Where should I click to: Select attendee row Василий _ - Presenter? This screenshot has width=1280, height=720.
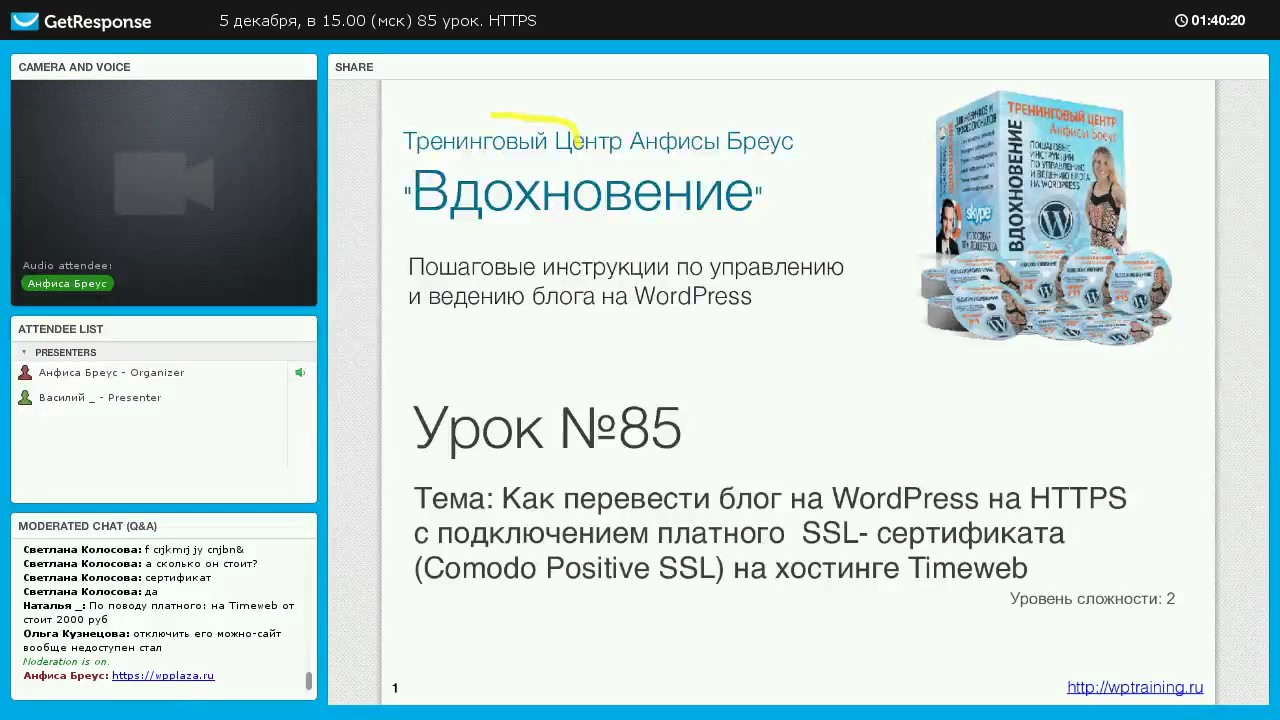pyautogui.click(x=150, y=397)
